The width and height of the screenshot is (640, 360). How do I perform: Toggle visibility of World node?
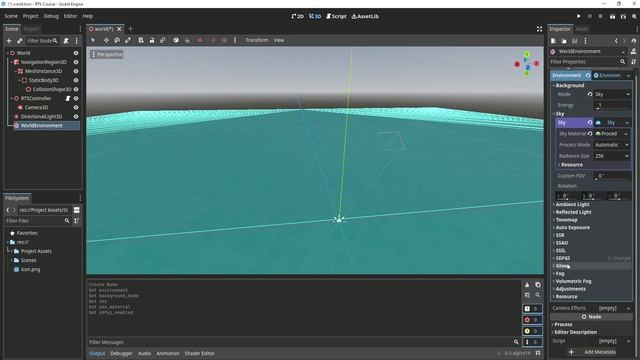76,53
